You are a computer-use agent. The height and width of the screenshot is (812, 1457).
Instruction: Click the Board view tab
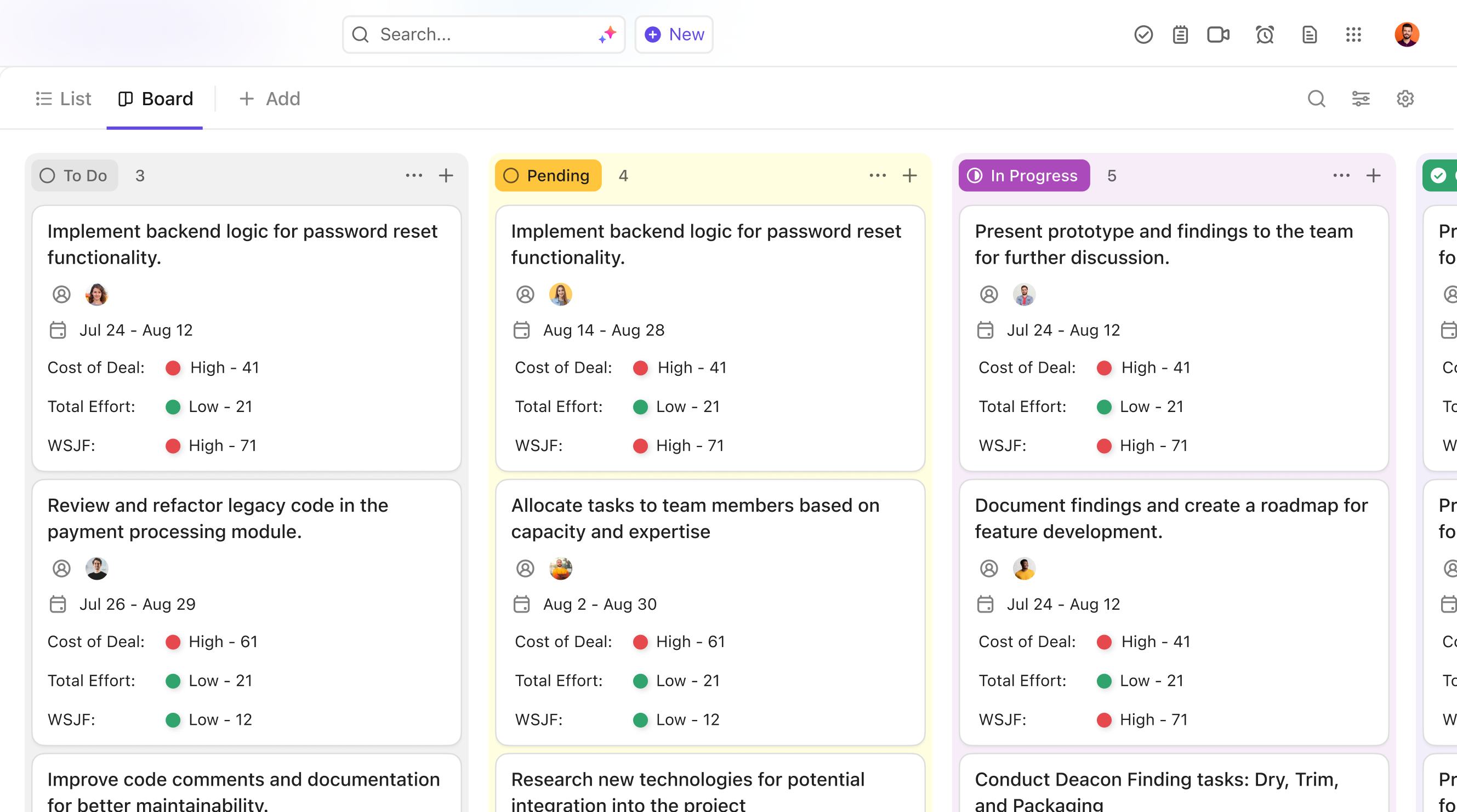pos(155,98)
